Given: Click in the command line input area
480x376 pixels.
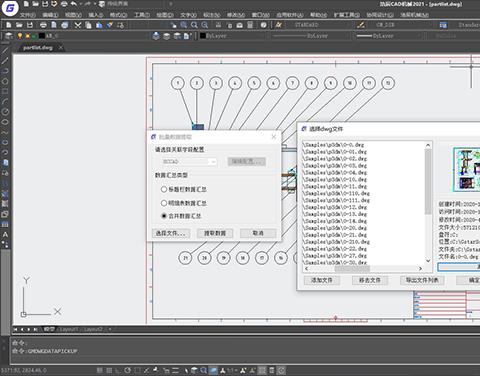Looking at the screenshot, I should [x=245, y=351].
